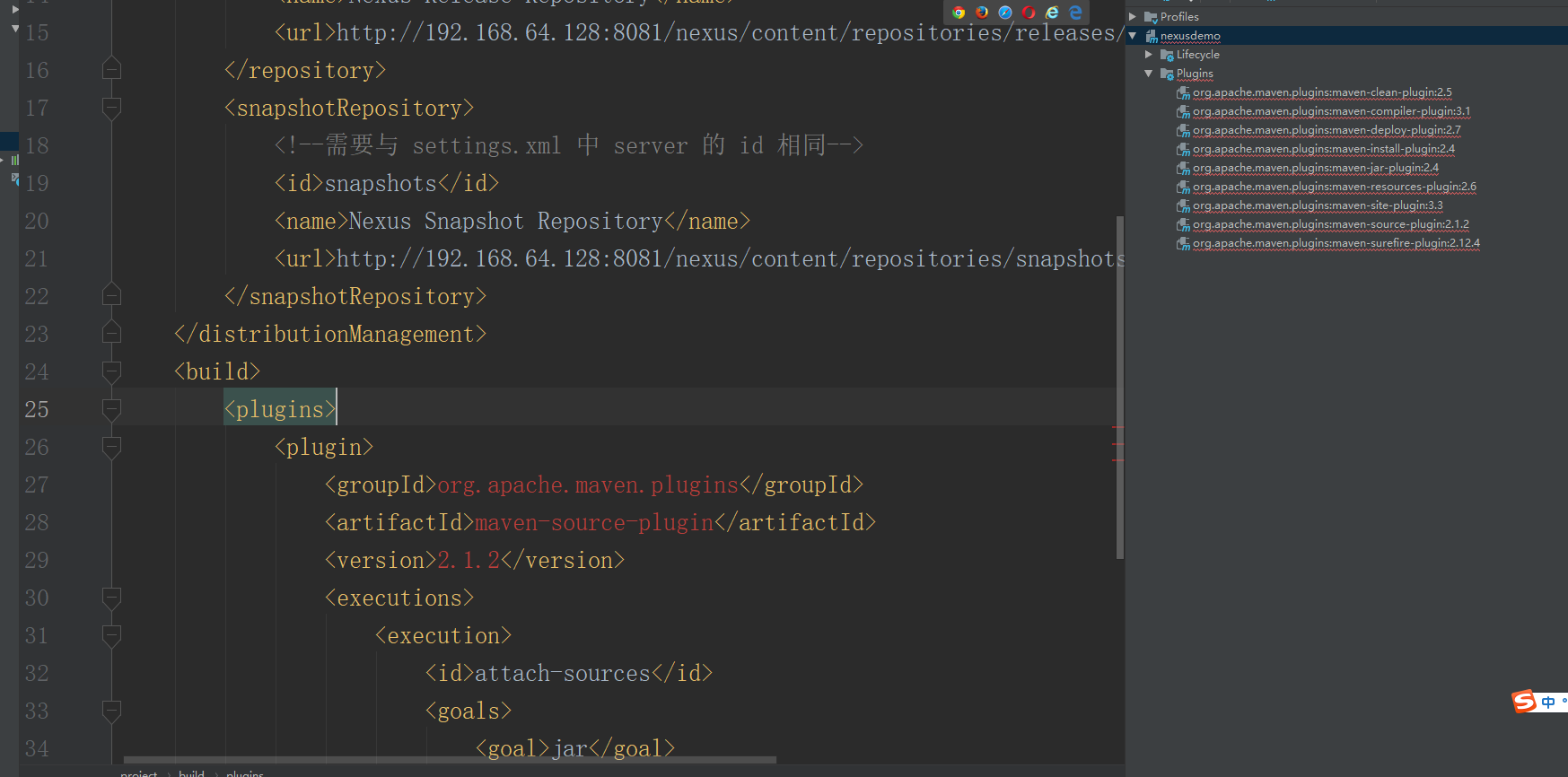
Task: Click the maven-deploy-plugin:2.7 plugin icon
Action: tap(1183, 130)
